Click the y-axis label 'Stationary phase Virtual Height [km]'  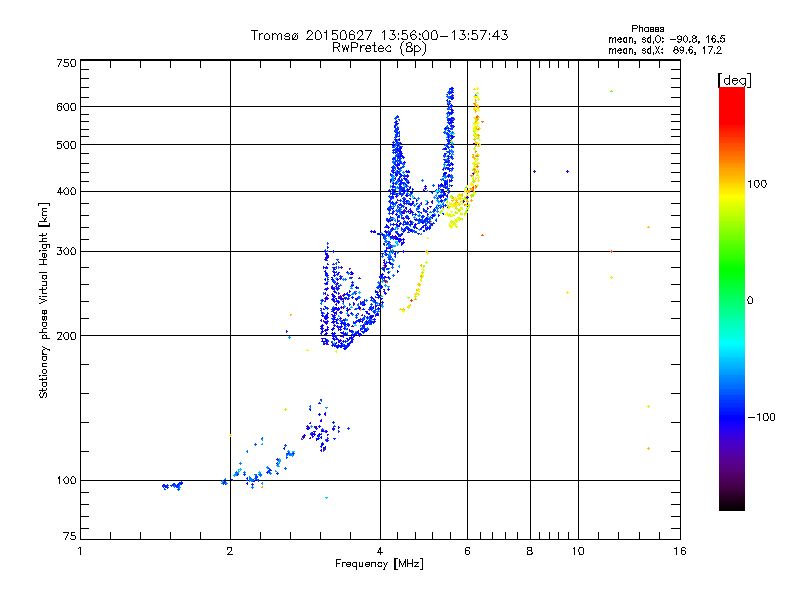click(44, 300)
